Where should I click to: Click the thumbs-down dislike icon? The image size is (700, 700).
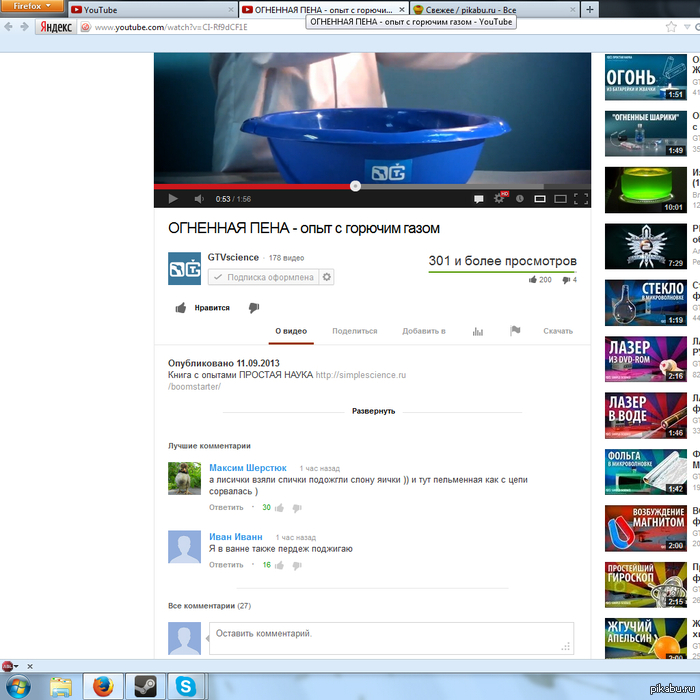(x=254, y=308)
